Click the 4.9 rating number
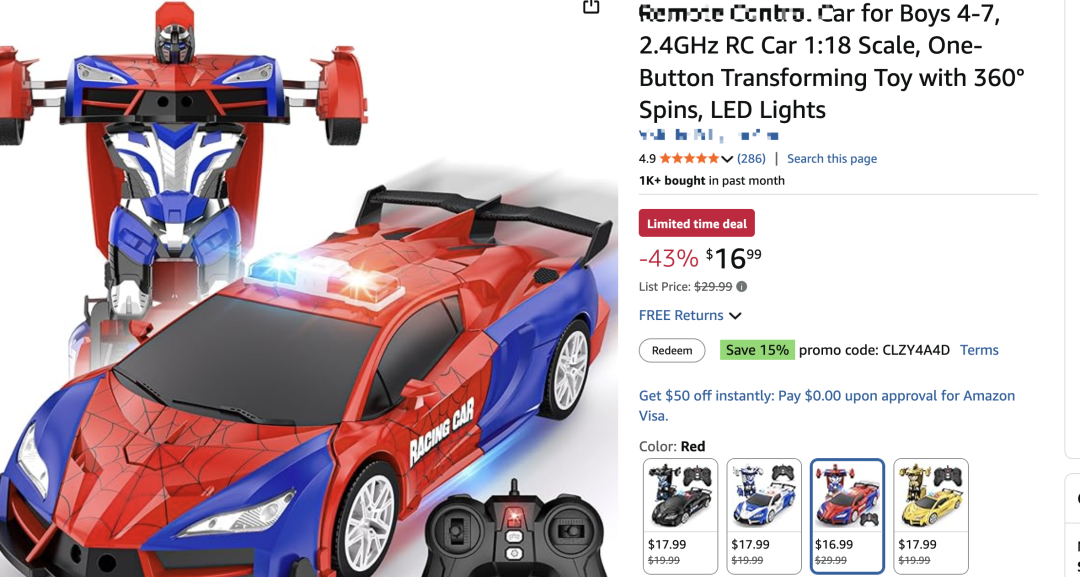 [x=647, y=158]
